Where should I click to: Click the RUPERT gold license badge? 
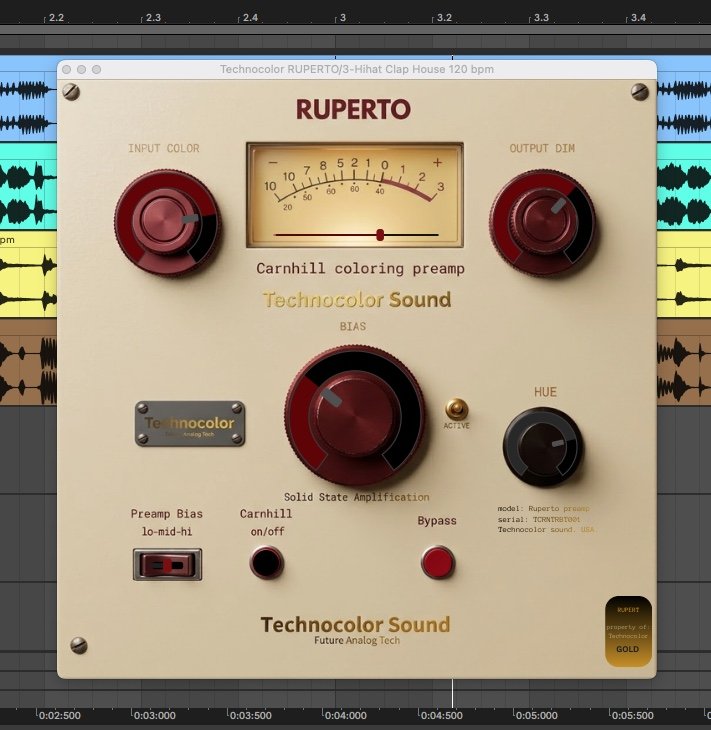click(x=628, y=631)
